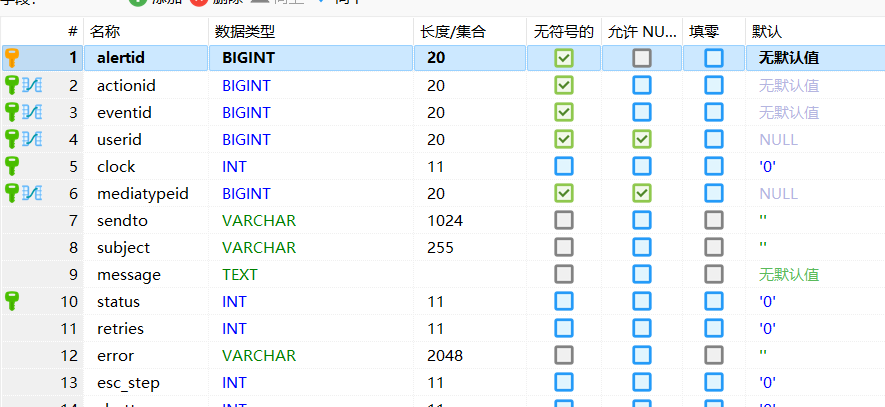Viewport: 885px width, 407px height.
Task: Uncheck unsigned checkbox for alertid
Action: pyautogui.click(x=564, y=58)
